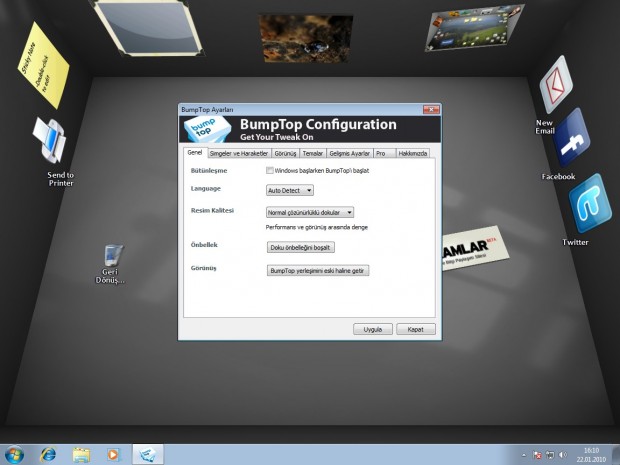The width and height of the screenshot is (620, 465).
Task: Click the Uygula button
Action: [x=372, y=329]
